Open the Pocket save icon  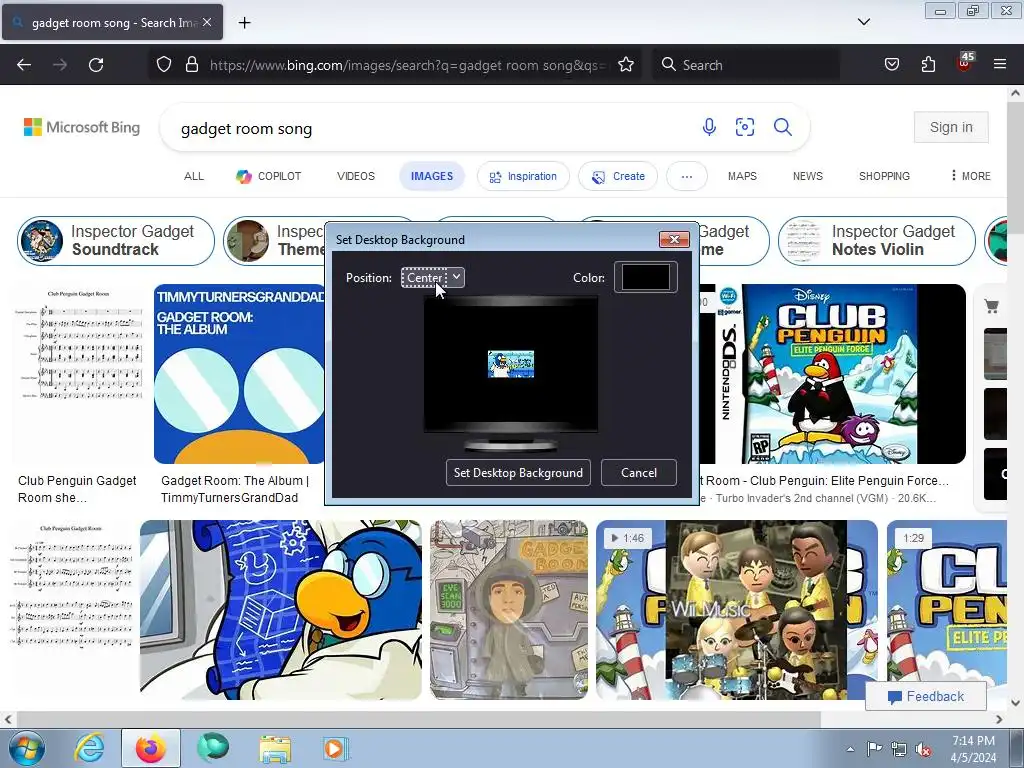click(x=891, y=64)
